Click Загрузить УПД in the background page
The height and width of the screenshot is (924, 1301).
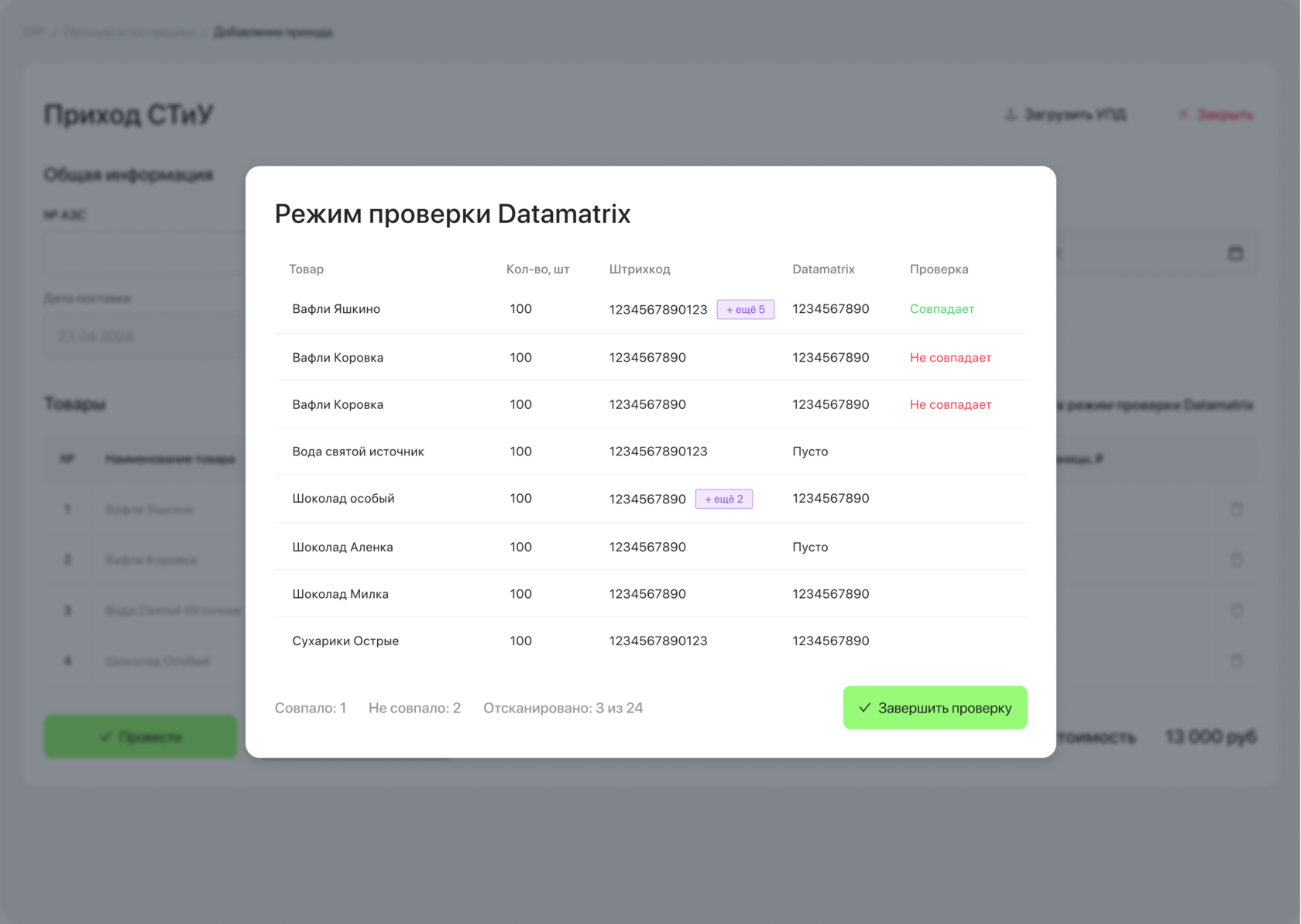[x=1066, y=115]
